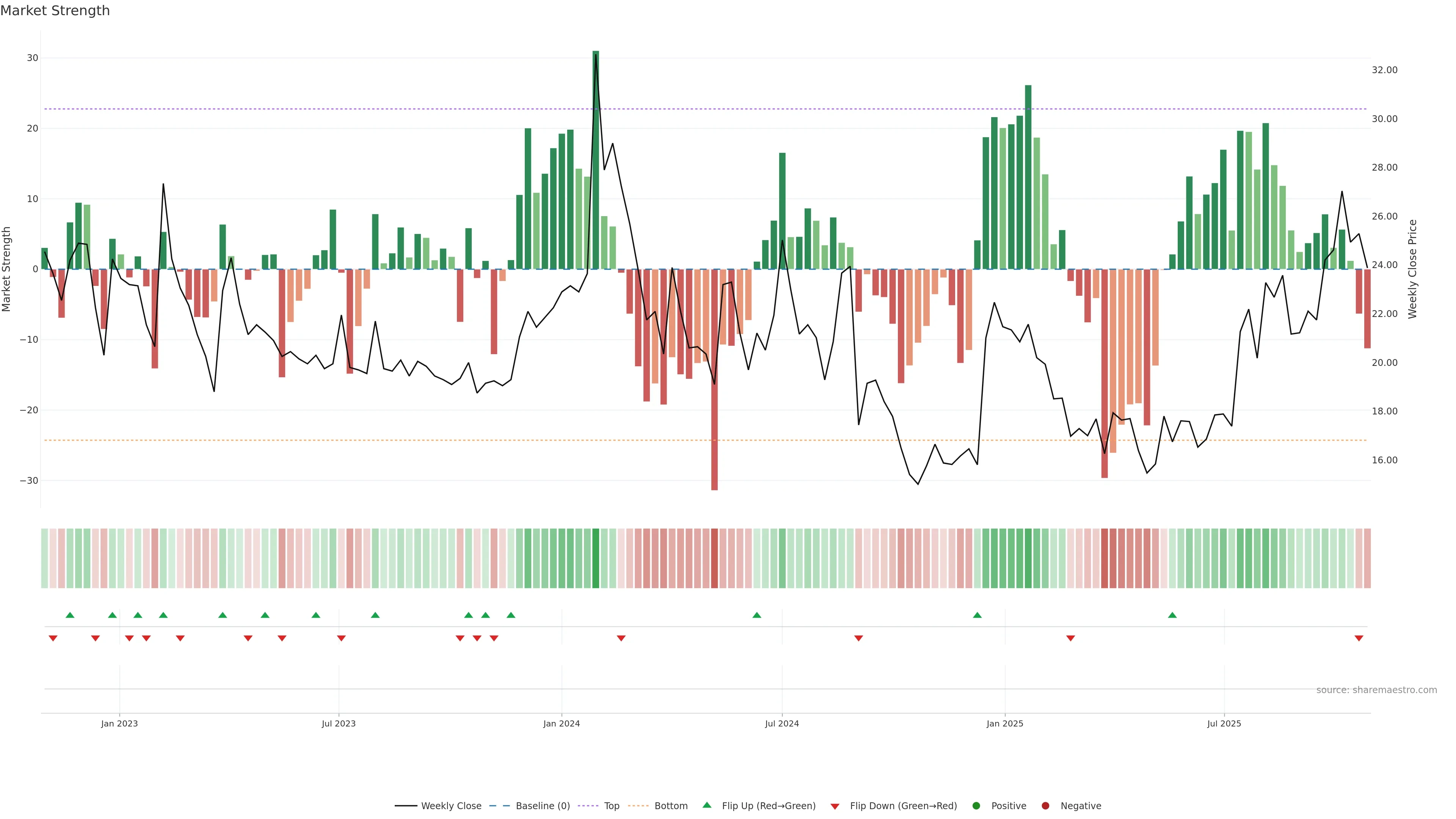The image size is (1456, 819).
Task: Click the Jul 2025 x-axis tick label
Action: click(1224, 723)
